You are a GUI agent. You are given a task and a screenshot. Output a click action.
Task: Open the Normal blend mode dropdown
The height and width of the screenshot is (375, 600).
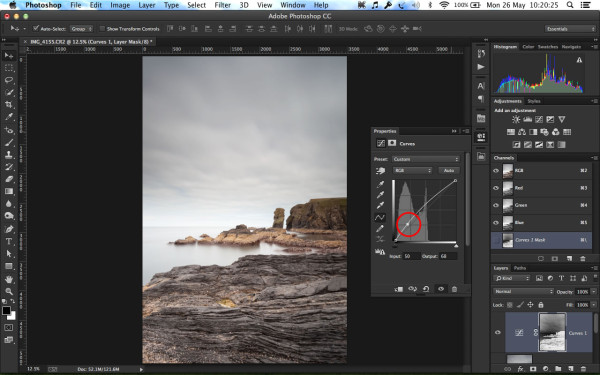[x=523, y=291]
